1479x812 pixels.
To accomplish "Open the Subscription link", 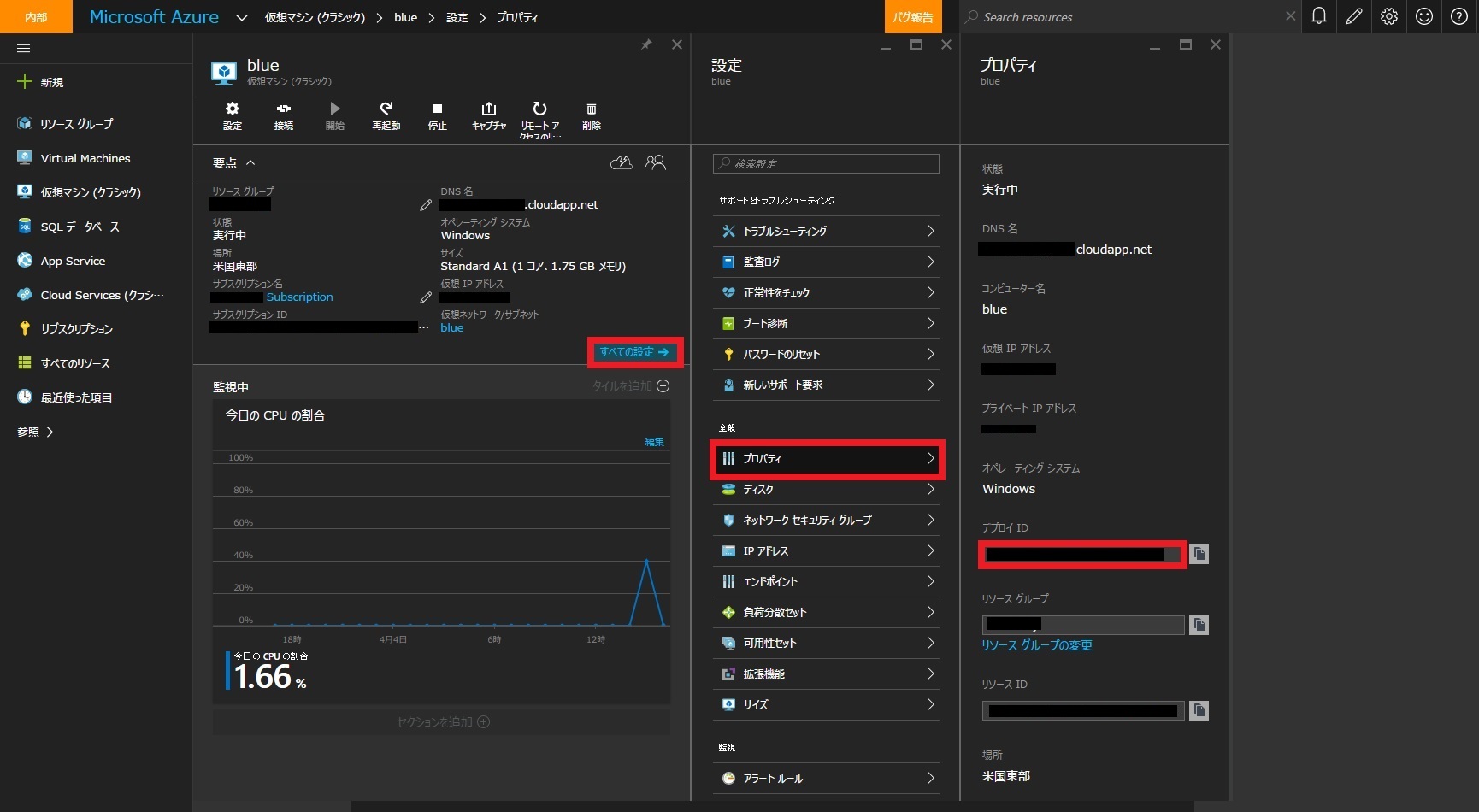I will coord(299,297).
